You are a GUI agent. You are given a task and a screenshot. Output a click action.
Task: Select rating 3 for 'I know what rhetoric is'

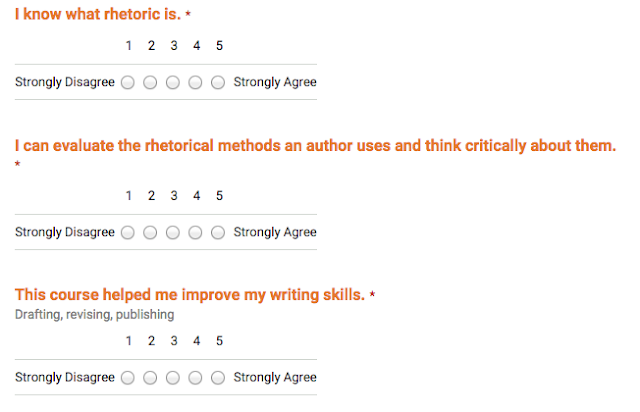173,82
